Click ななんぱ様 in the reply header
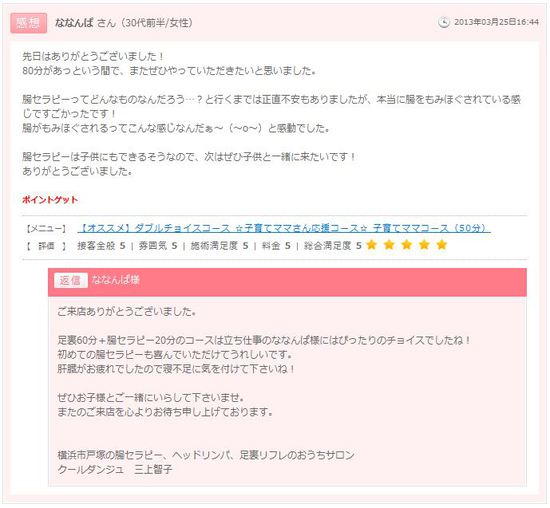The image size is (550, 508). click(x=116, y=280)
